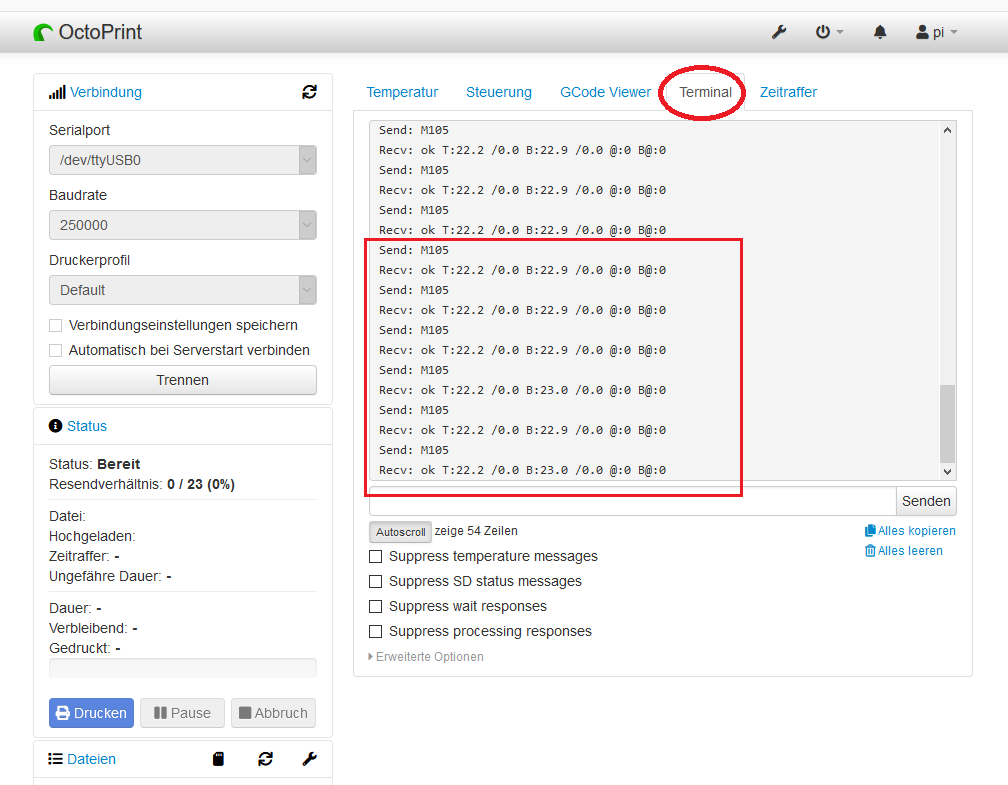Open file settings wrench in Dateien
Image resolution: width=1008 pixels, height=785 pixels.
(309, 759)
